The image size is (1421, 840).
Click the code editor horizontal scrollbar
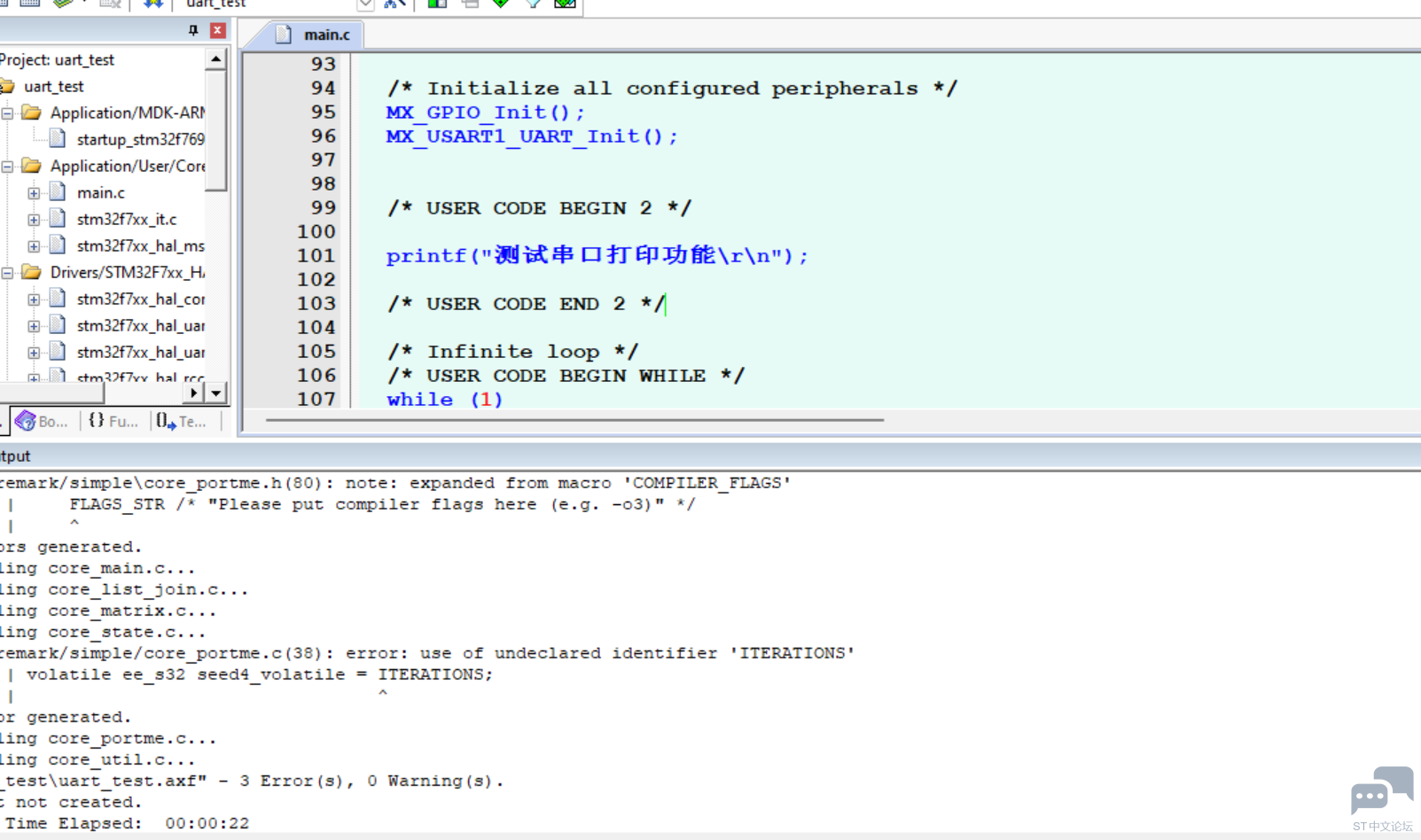click(x=574, y=420)
